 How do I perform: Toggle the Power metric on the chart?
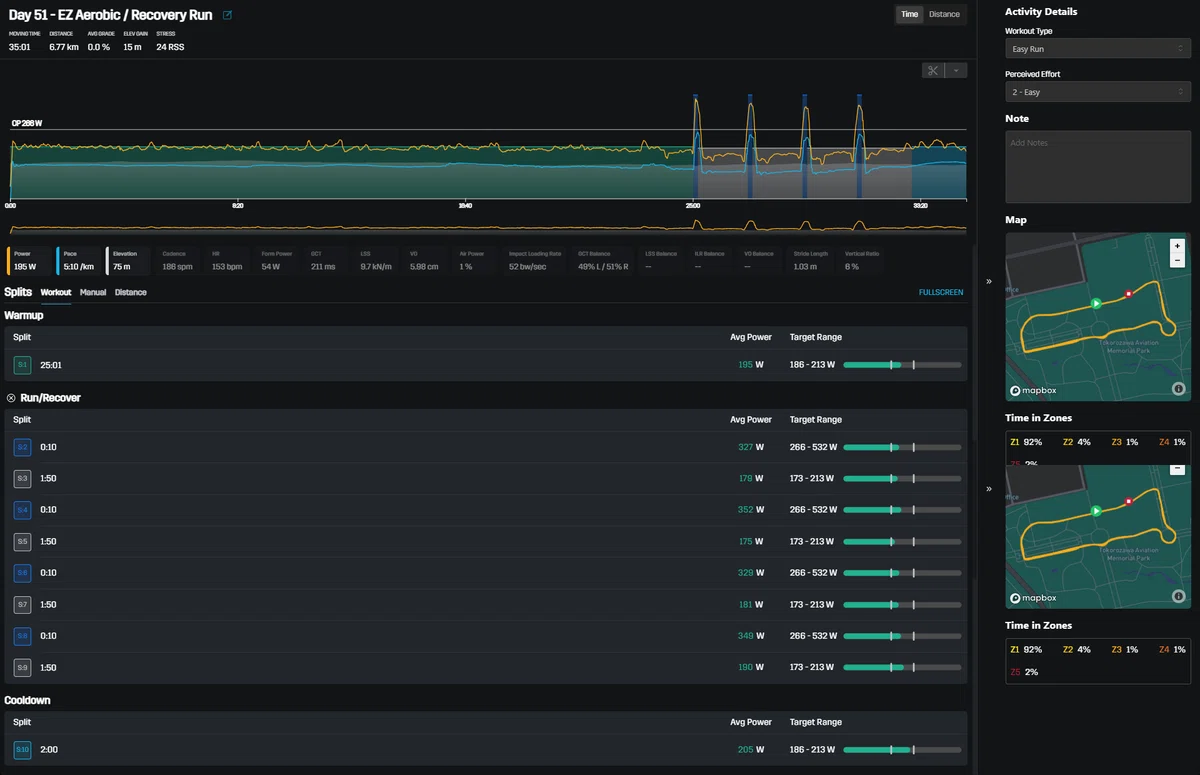coord(29,261)
